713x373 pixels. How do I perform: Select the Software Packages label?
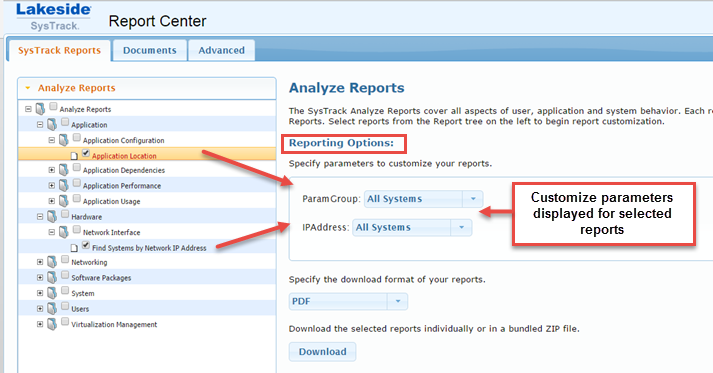point(101,277)
